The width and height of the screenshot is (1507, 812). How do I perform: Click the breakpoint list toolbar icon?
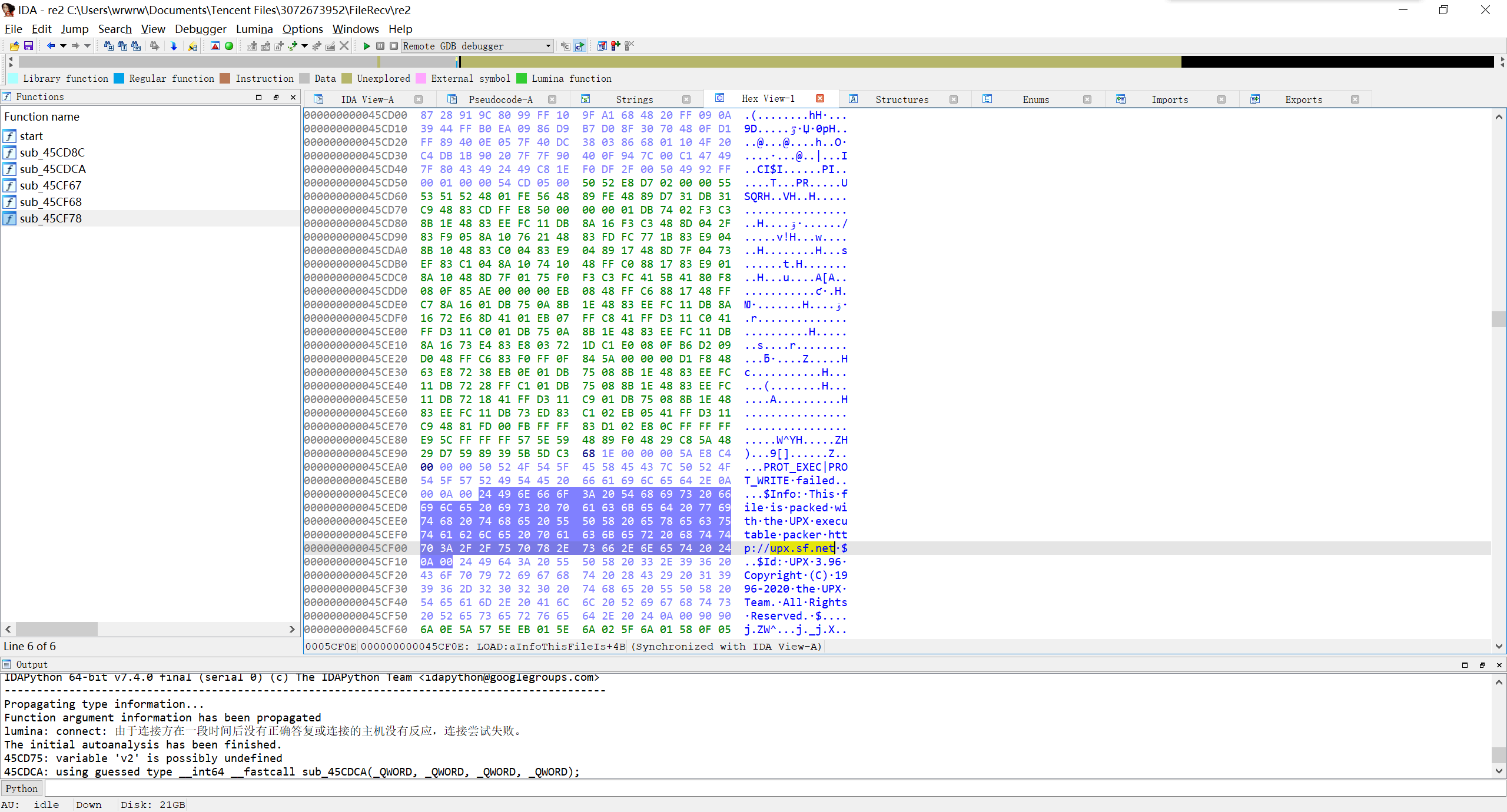(602, 46)
